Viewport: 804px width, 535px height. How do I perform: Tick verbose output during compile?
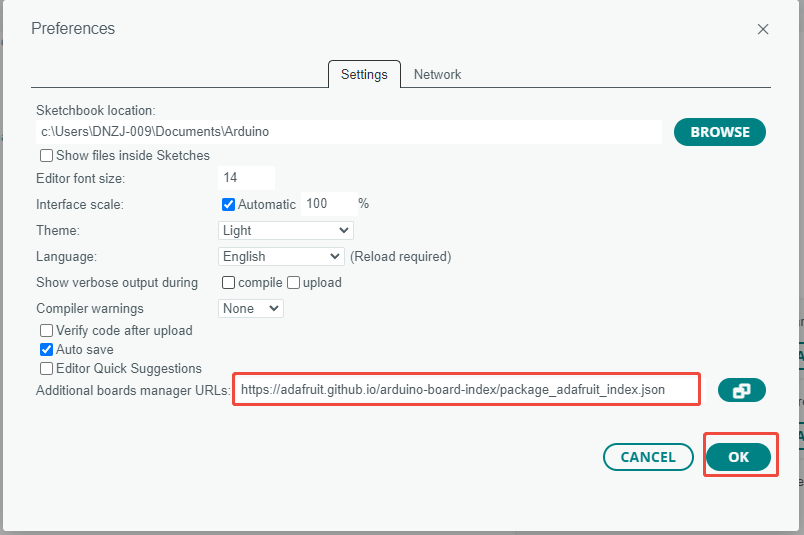(228, 283)
